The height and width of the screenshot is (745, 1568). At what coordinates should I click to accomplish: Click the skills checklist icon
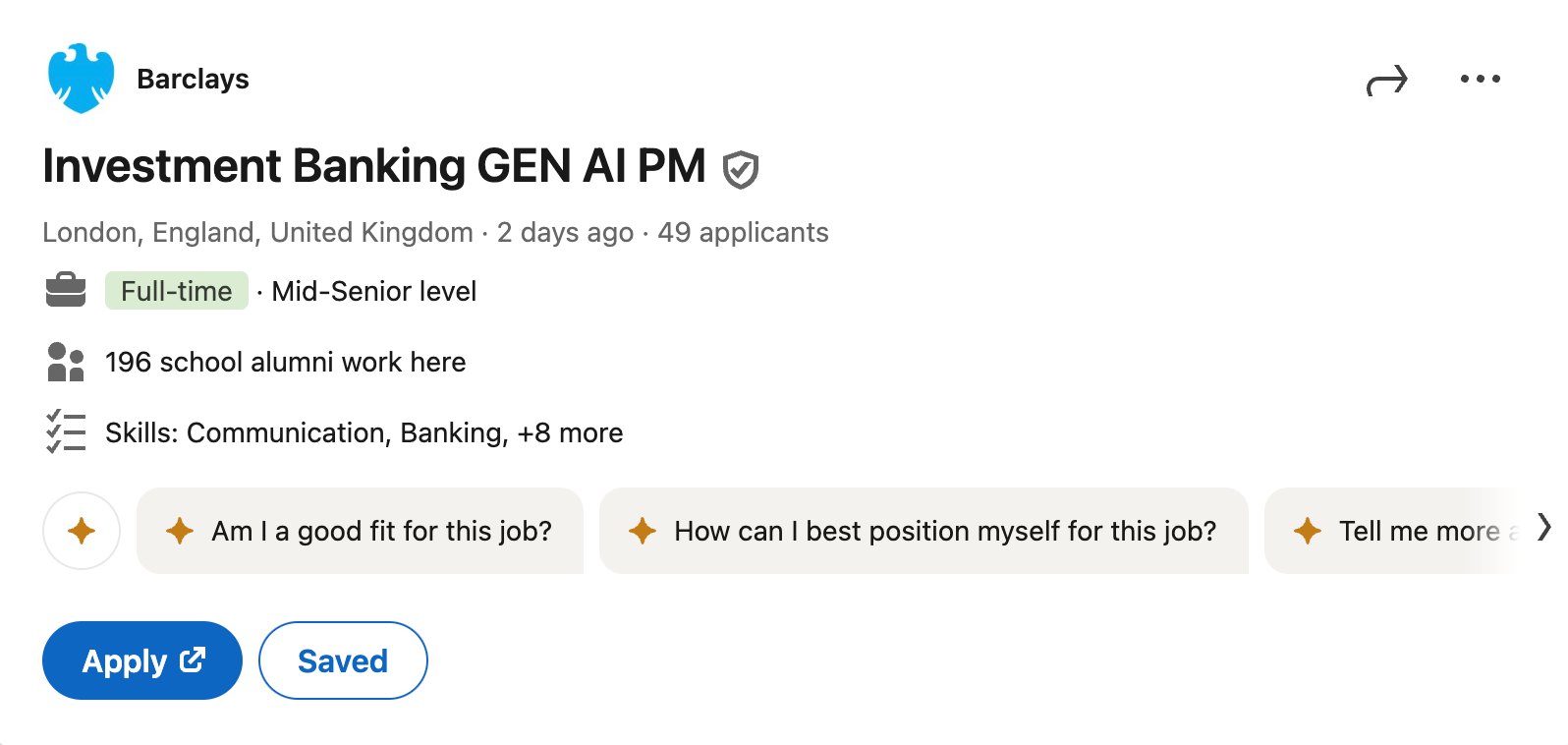(66, 431)
